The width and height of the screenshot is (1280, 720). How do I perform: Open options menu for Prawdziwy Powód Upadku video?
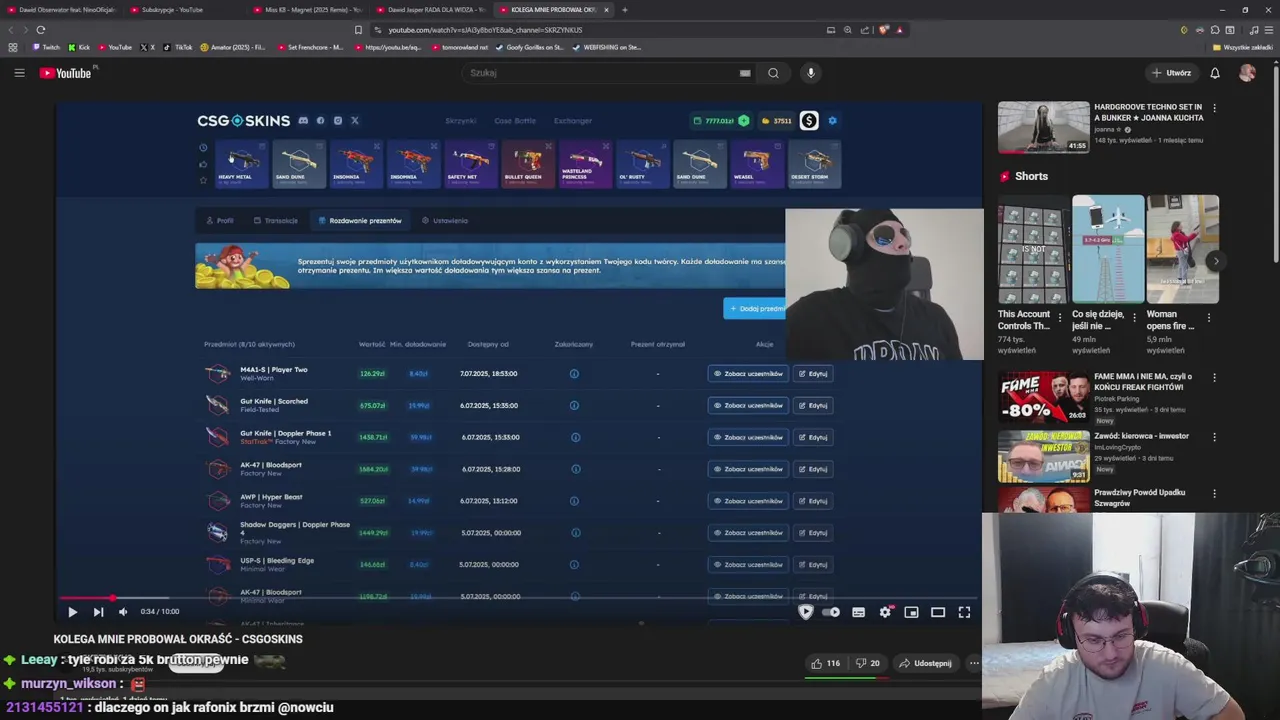pos(1214,494)
